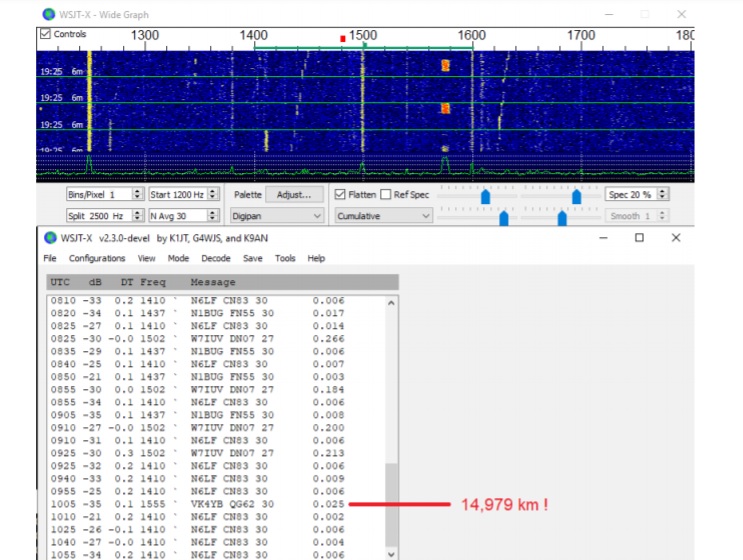The height and width of the screenshot is (560, 743).
Task: Click the WSJT-X Wide Graph globe icon
Action: 48,14
